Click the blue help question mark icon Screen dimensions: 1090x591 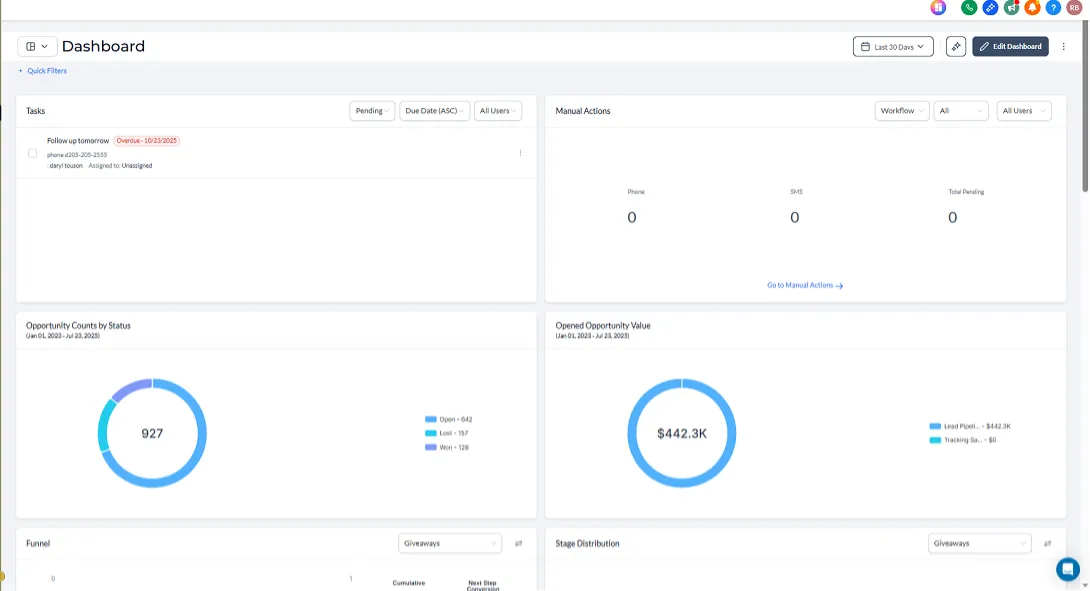[x=1053, y=8]
